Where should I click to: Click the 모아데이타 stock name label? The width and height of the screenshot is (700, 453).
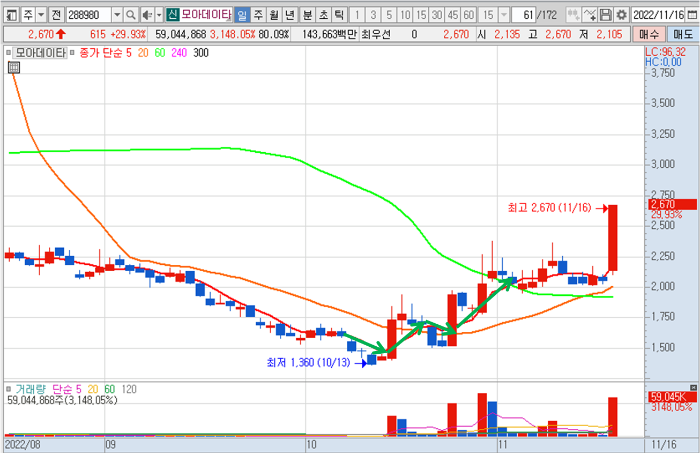[206, 15]
